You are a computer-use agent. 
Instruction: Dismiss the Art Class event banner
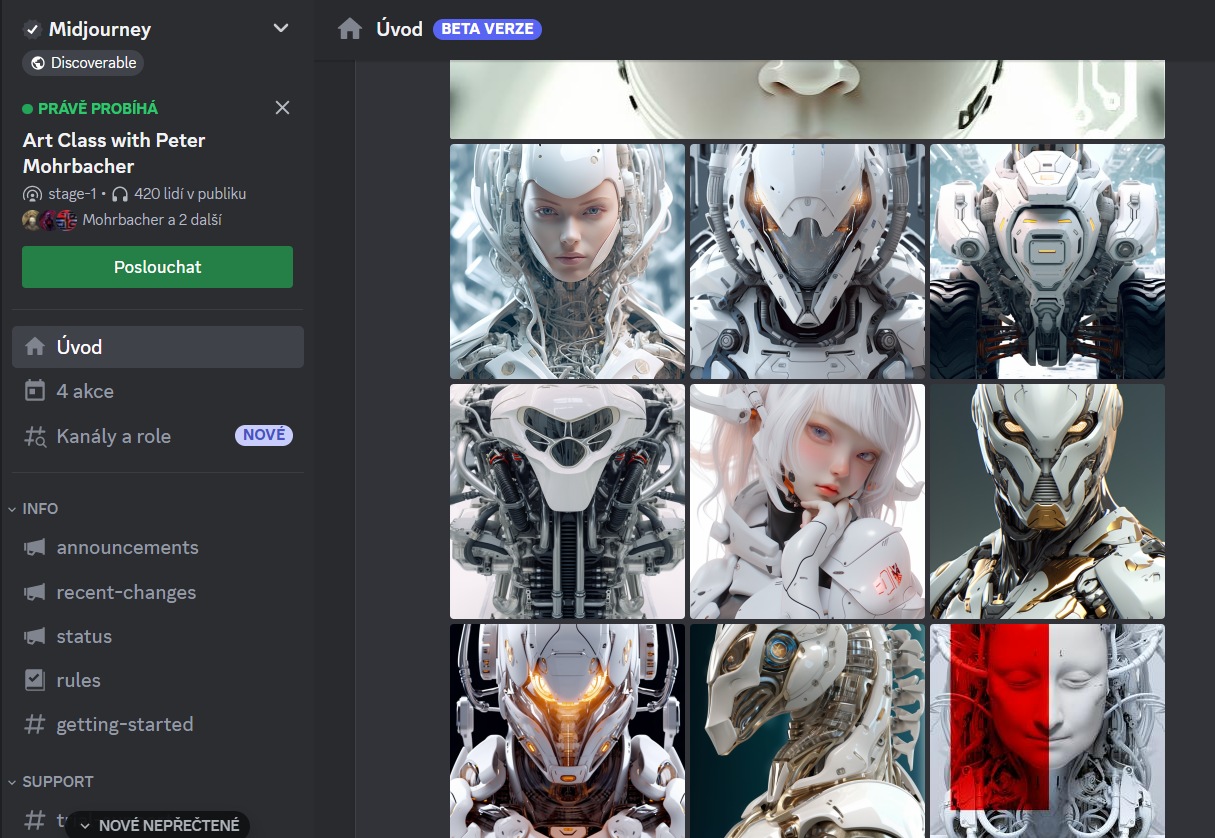[x=282, y=108]
